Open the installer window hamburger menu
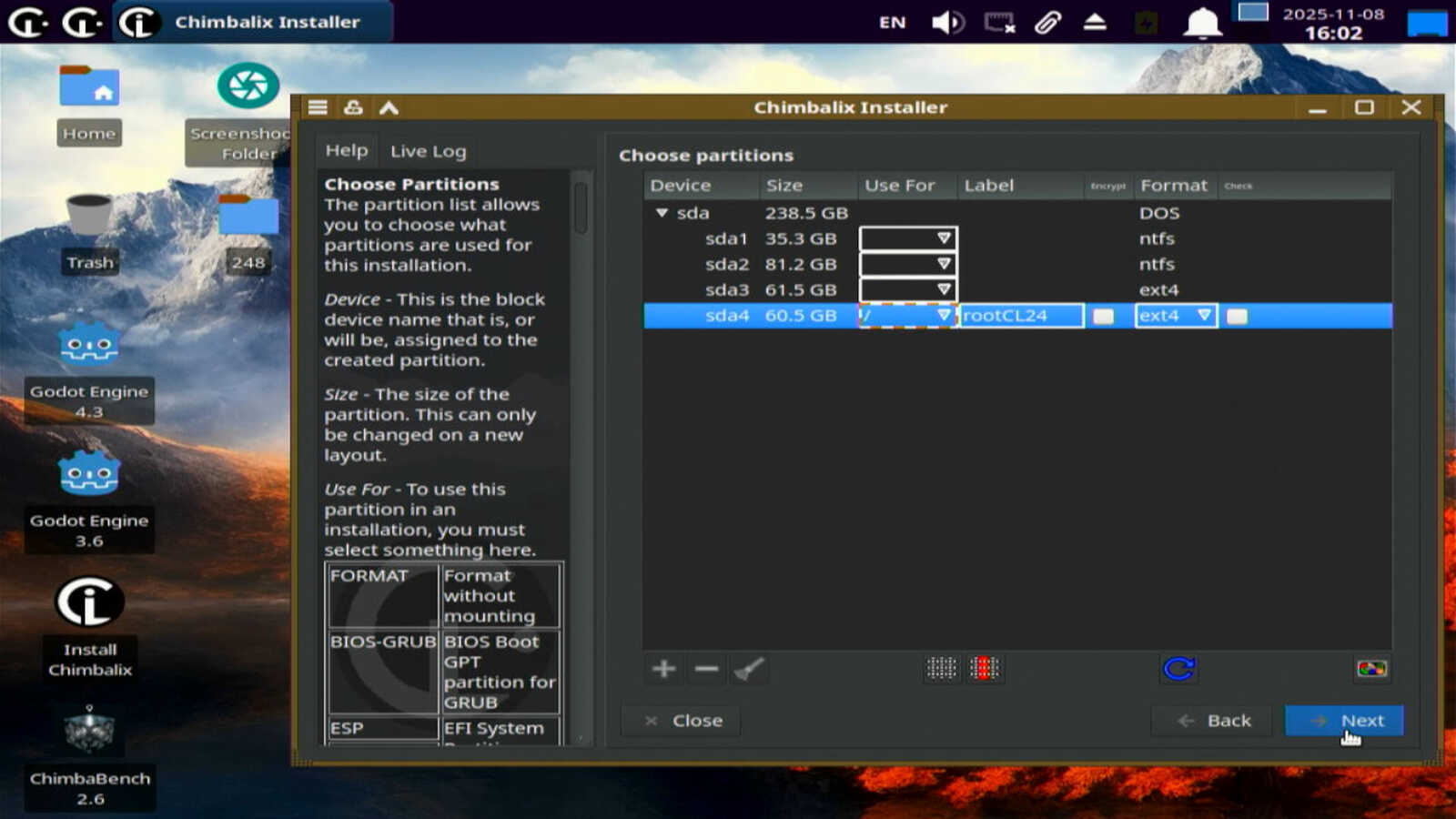Screen dimensions: 1456x819 tap(318, 107)
